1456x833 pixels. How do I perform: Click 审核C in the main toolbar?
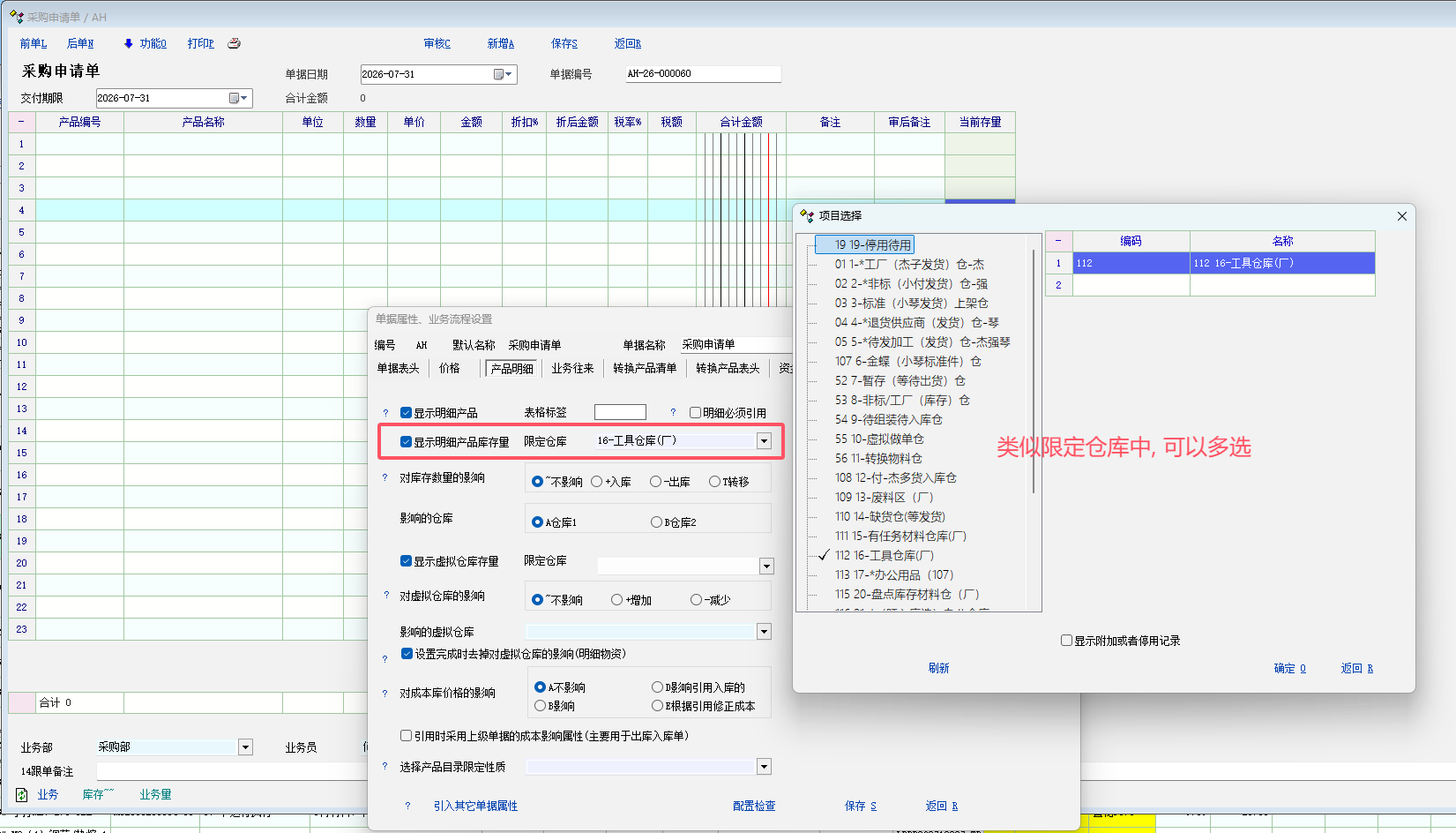point(437,44)
